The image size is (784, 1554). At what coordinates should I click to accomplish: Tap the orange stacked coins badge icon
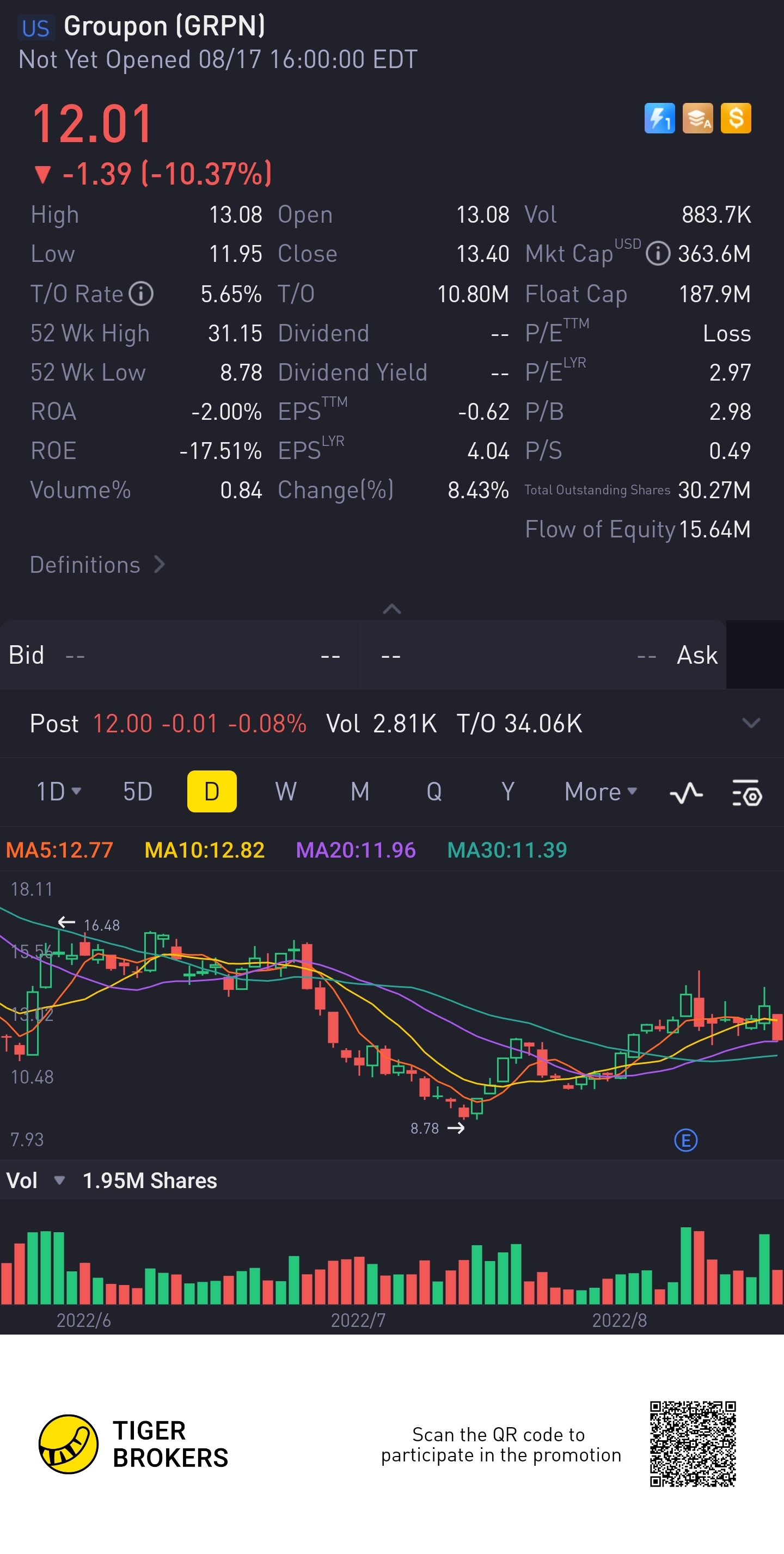[698, 118]
